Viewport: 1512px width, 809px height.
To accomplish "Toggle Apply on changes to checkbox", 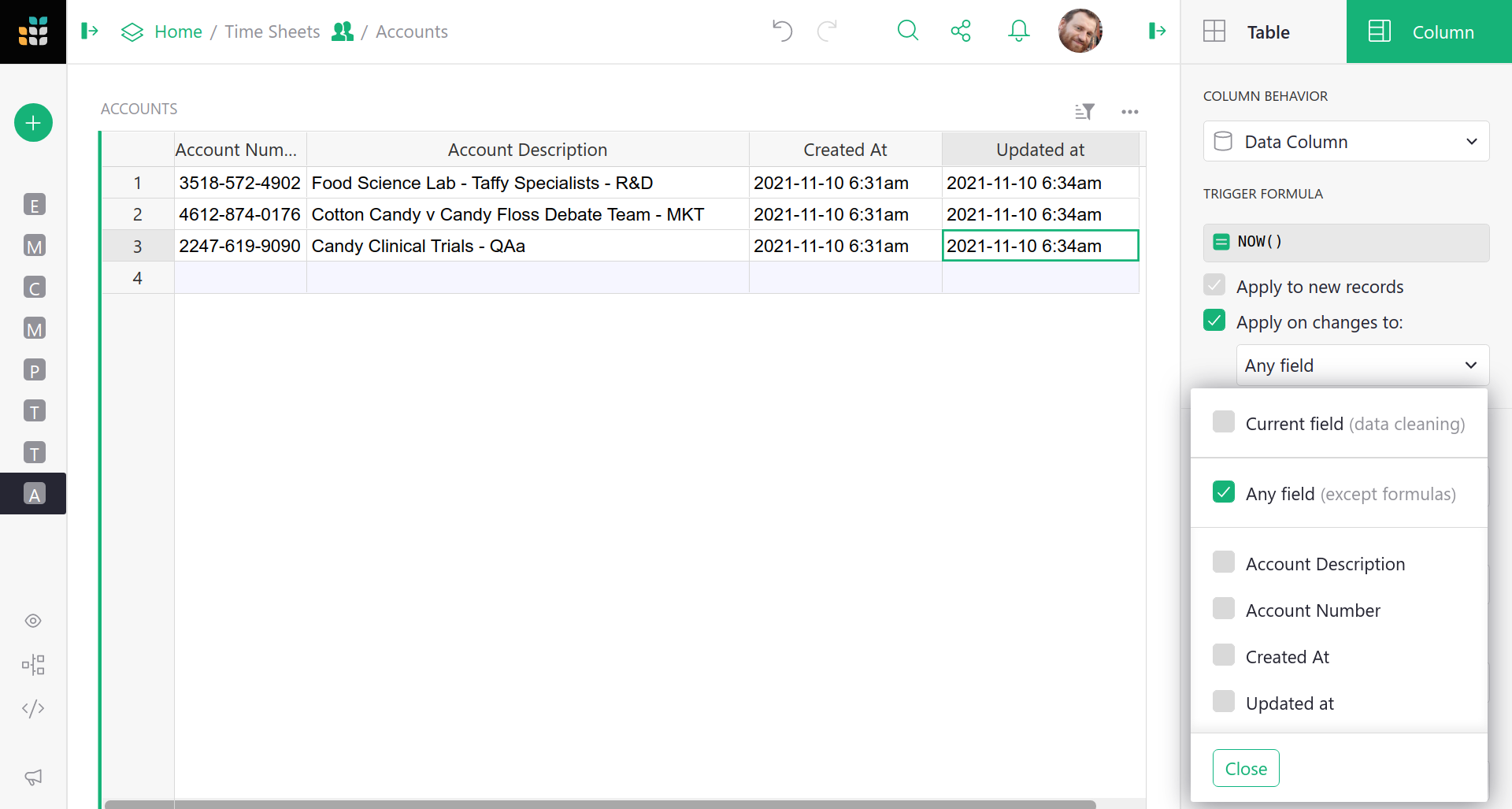I will 1214,321.
